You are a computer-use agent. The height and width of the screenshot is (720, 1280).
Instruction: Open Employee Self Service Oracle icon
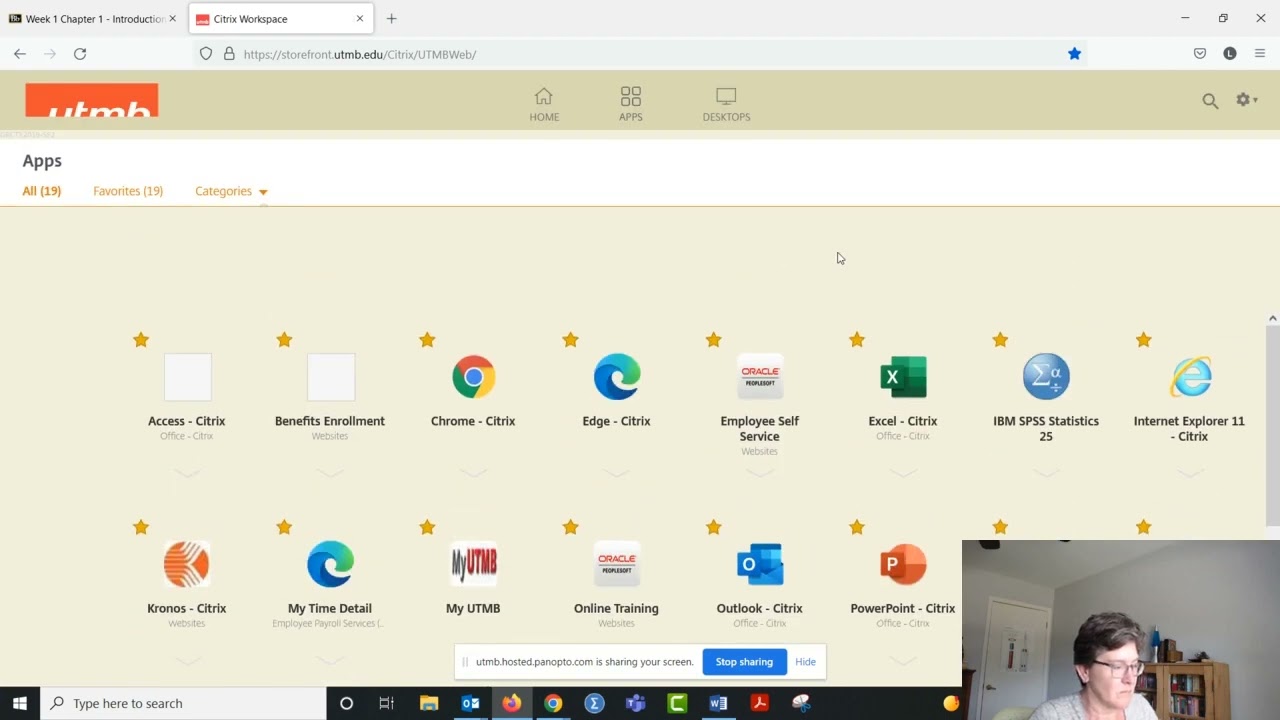(760, 377)
